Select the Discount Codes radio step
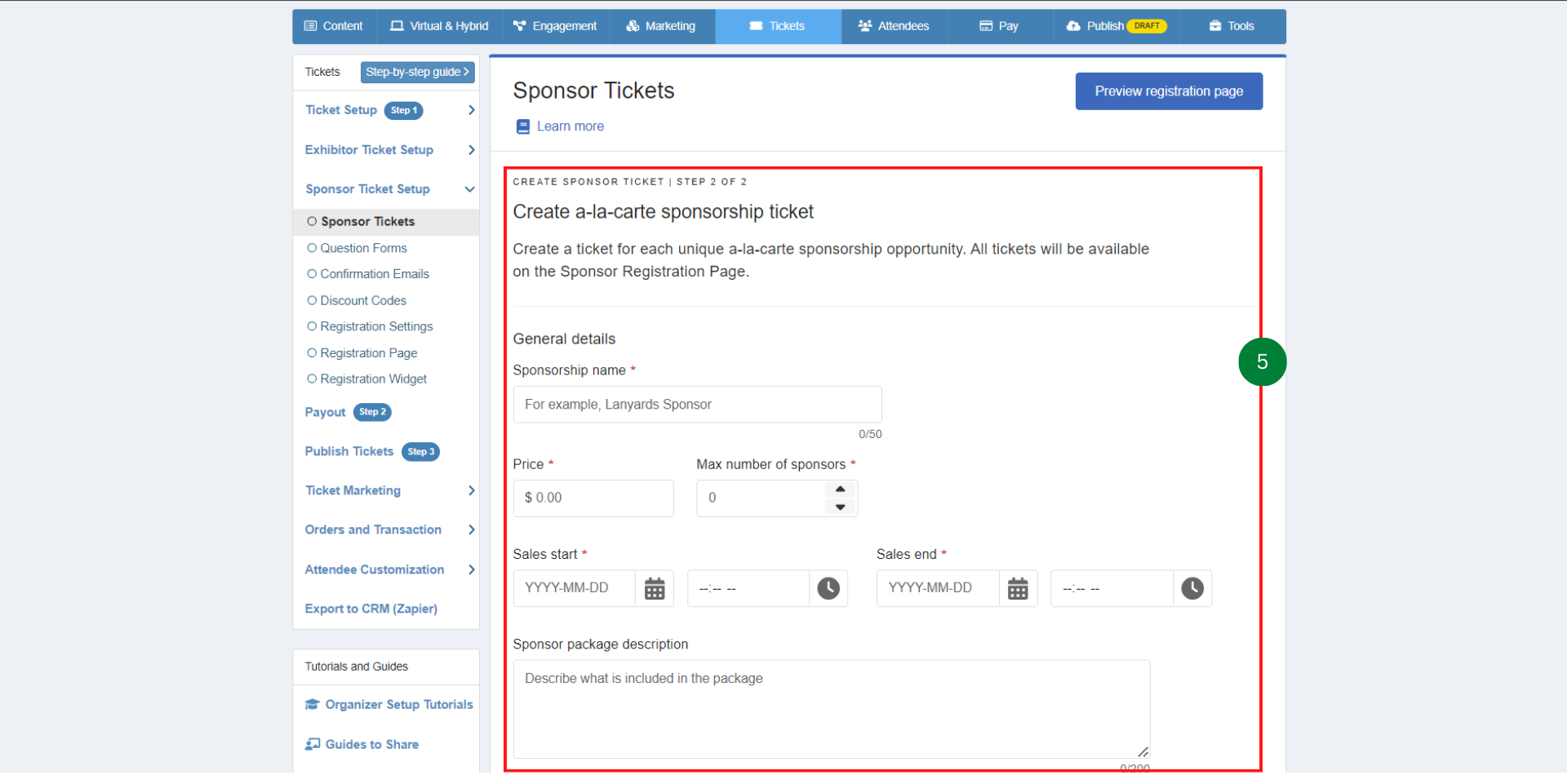 [312, 300]
